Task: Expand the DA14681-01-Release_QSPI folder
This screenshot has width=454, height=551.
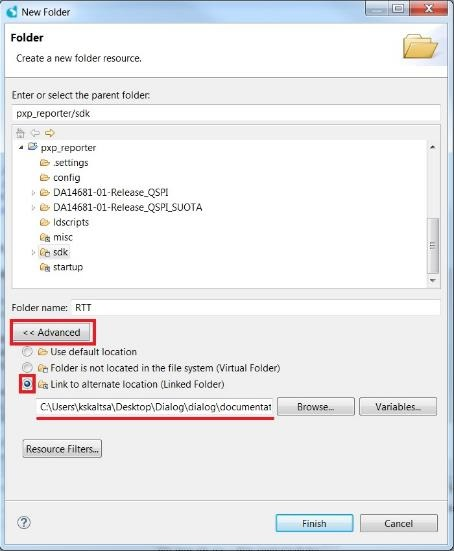Action: coord(33,193)
